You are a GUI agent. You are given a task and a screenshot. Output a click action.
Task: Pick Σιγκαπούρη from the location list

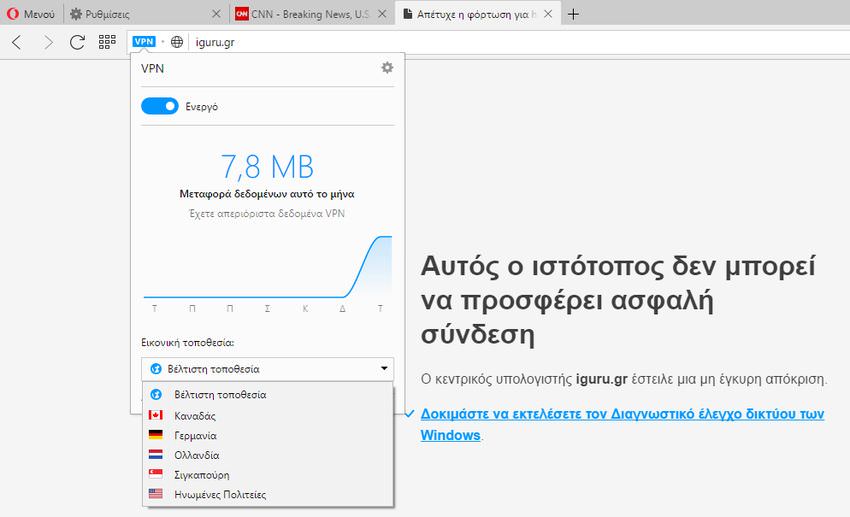coord(200,475)
